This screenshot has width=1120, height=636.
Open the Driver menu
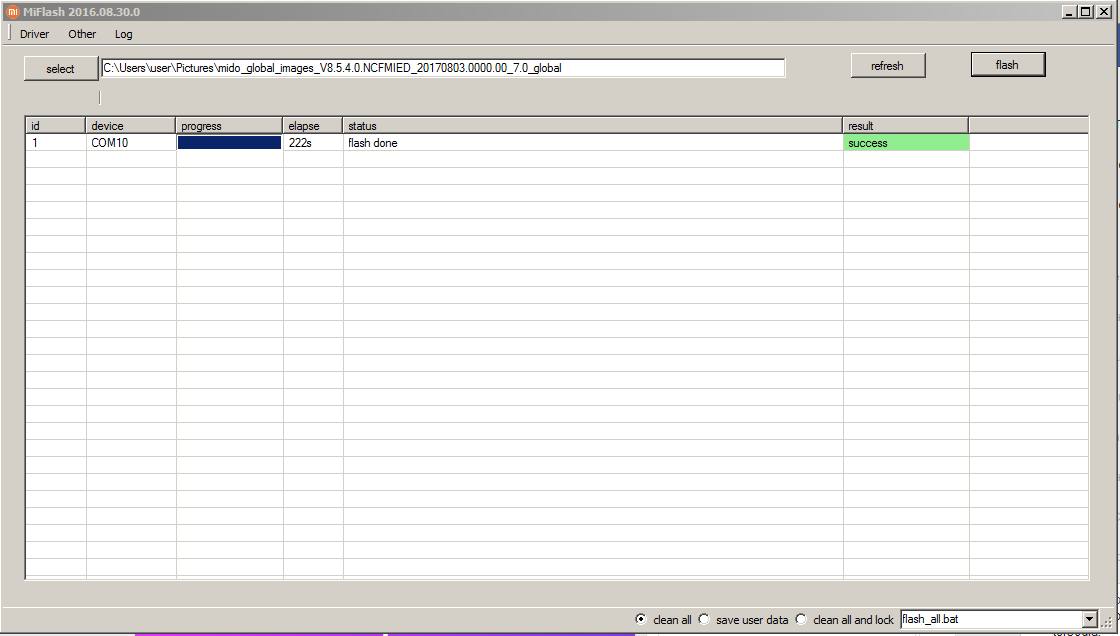(34, 34)
